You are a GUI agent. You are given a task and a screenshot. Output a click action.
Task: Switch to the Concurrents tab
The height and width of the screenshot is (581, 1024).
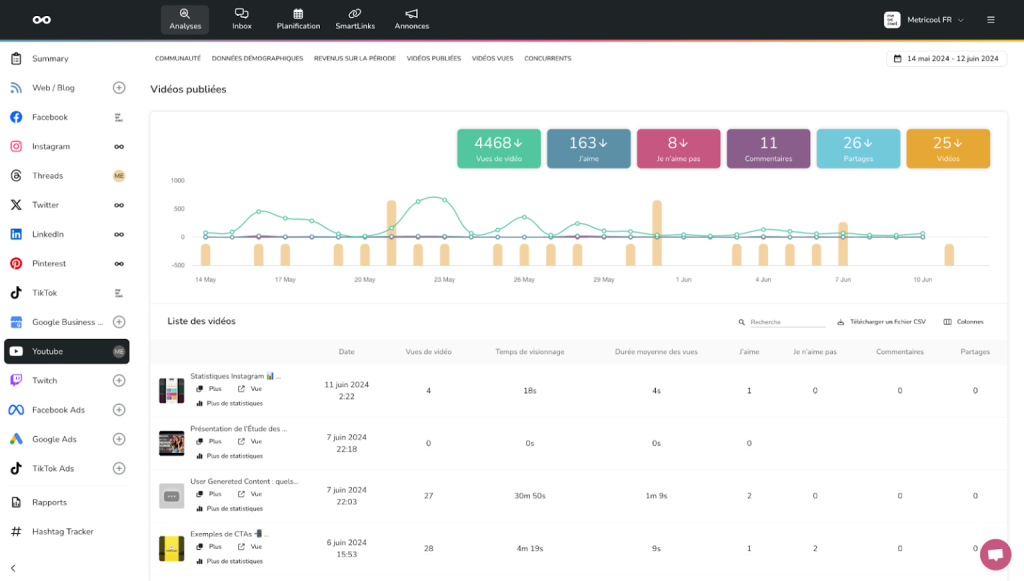point(547,59)
